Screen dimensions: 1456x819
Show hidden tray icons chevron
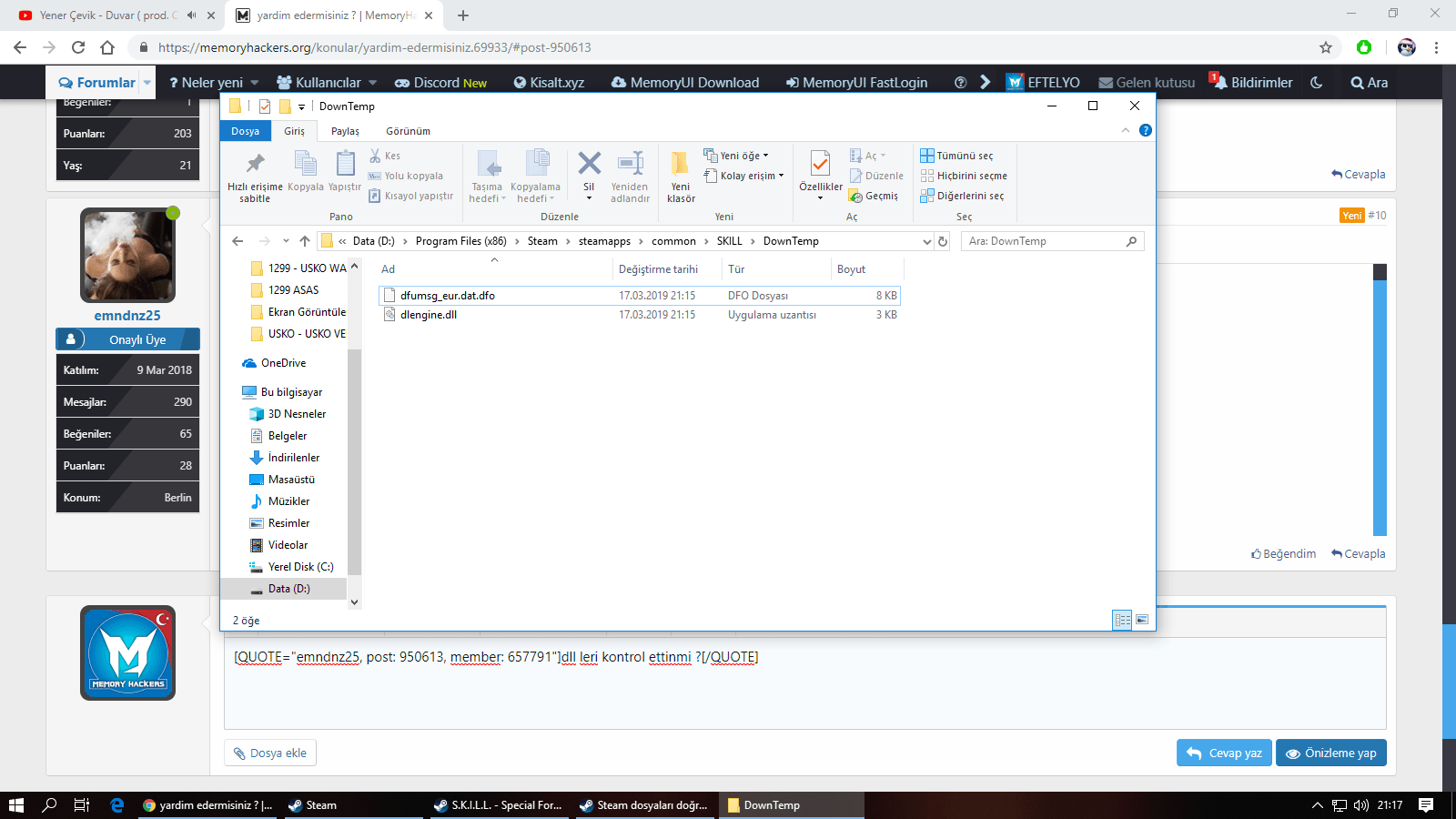tap(1317, 805)
